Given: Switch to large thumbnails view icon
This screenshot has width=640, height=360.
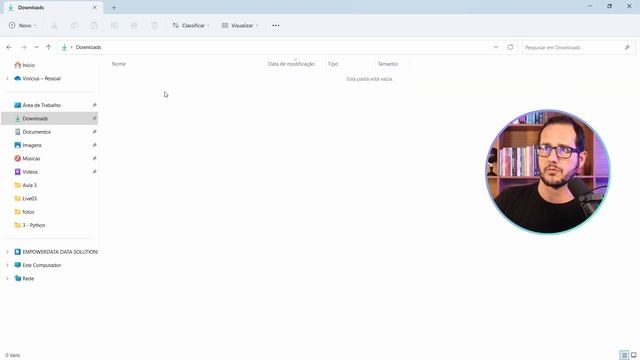Looking at the screenshot, I should coord(633,355).
